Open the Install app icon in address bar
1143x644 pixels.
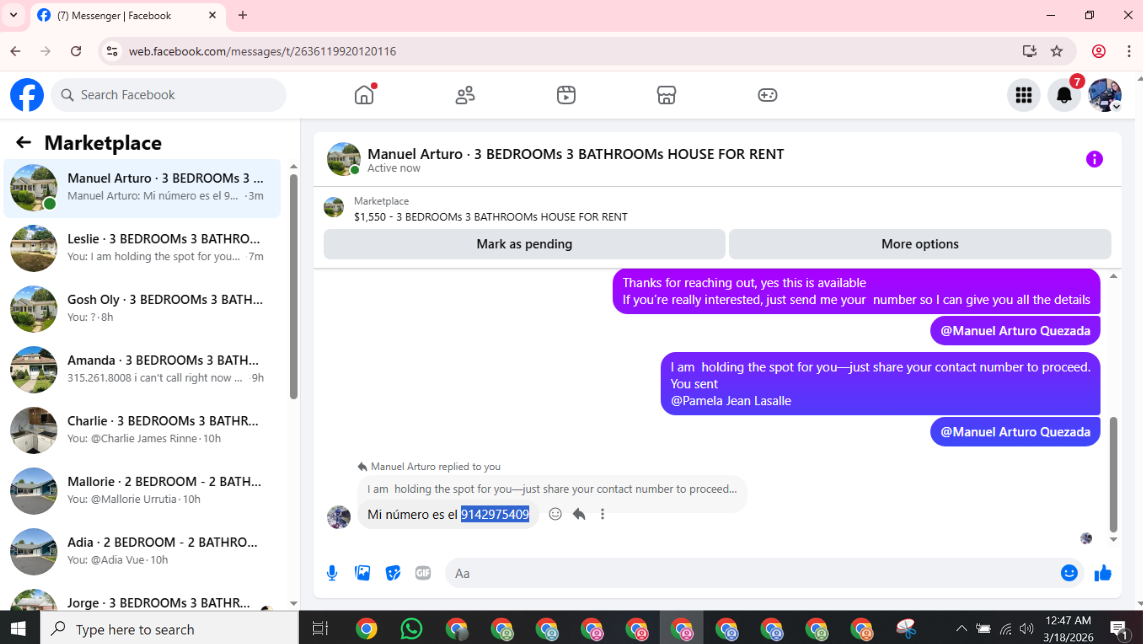[x=1029, y=51]
